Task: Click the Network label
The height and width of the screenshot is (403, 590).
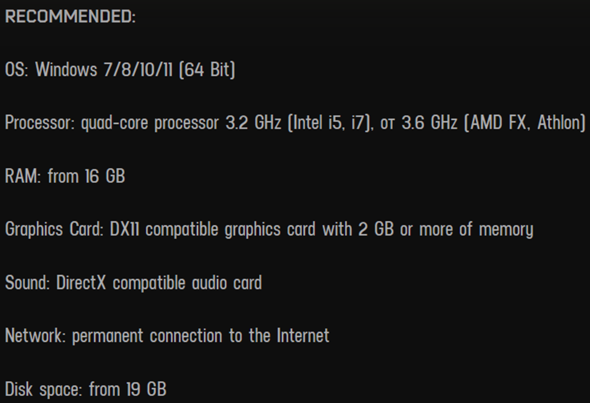Action: 35,336
